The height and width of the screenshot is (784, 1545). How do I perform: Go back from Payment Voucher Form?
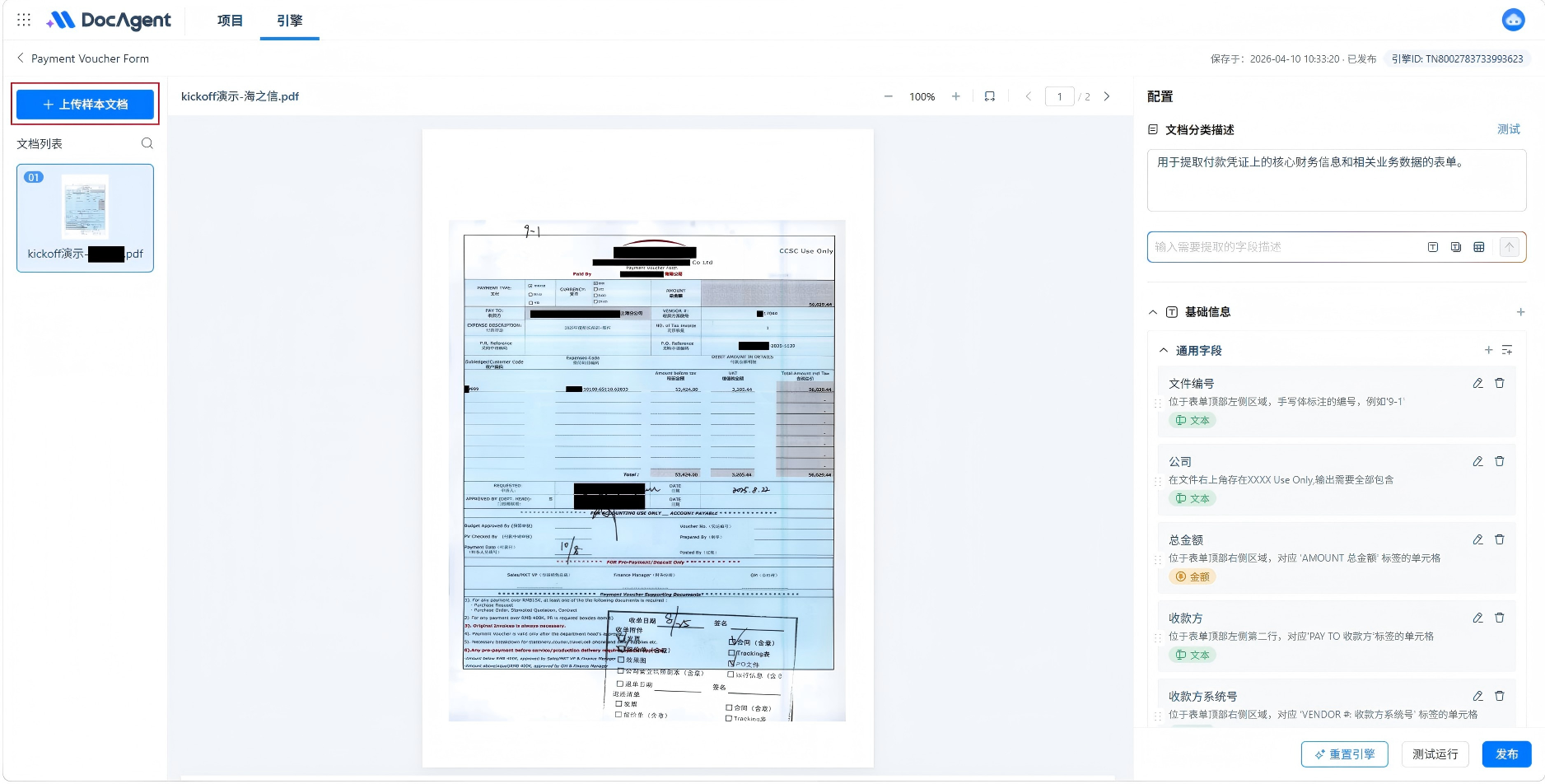(x=21, y=58)
